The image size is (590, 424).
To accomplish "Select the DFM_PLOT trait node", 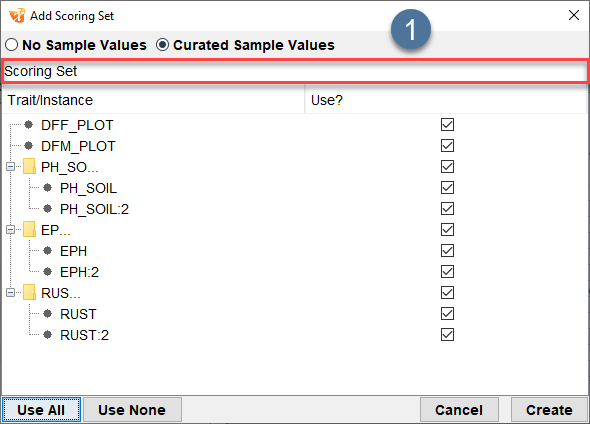I will pos(78,146).
